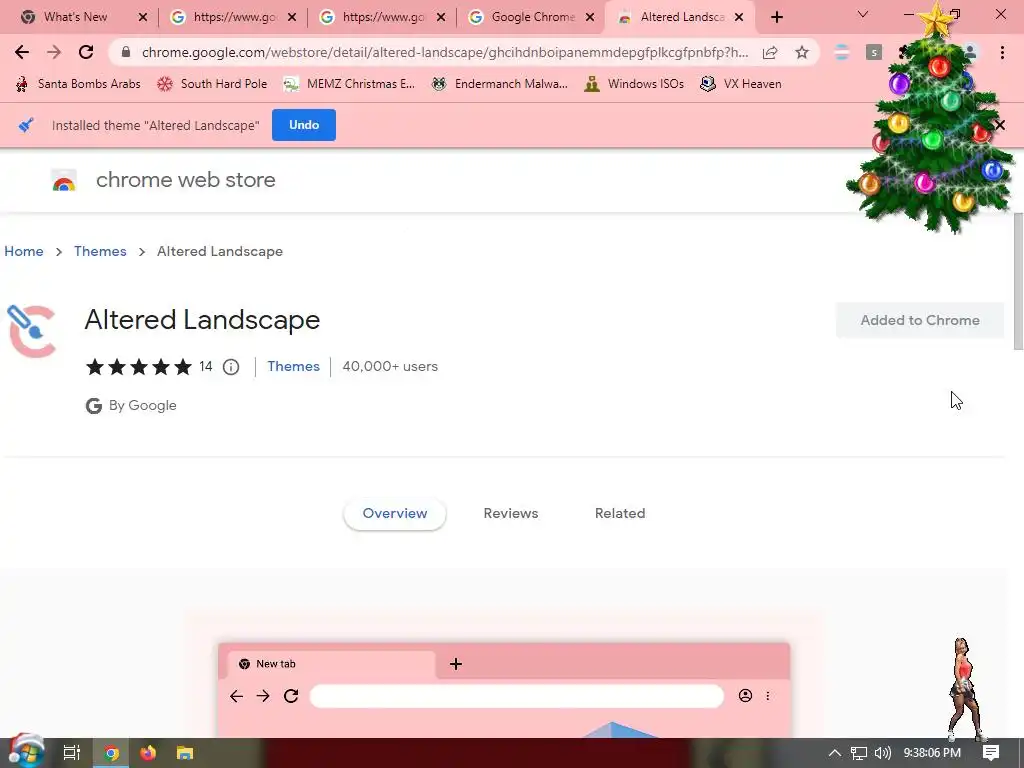1024x768 pixels.
Task: Go to Themes breadcrumb link
Action: tap(100, 251)
